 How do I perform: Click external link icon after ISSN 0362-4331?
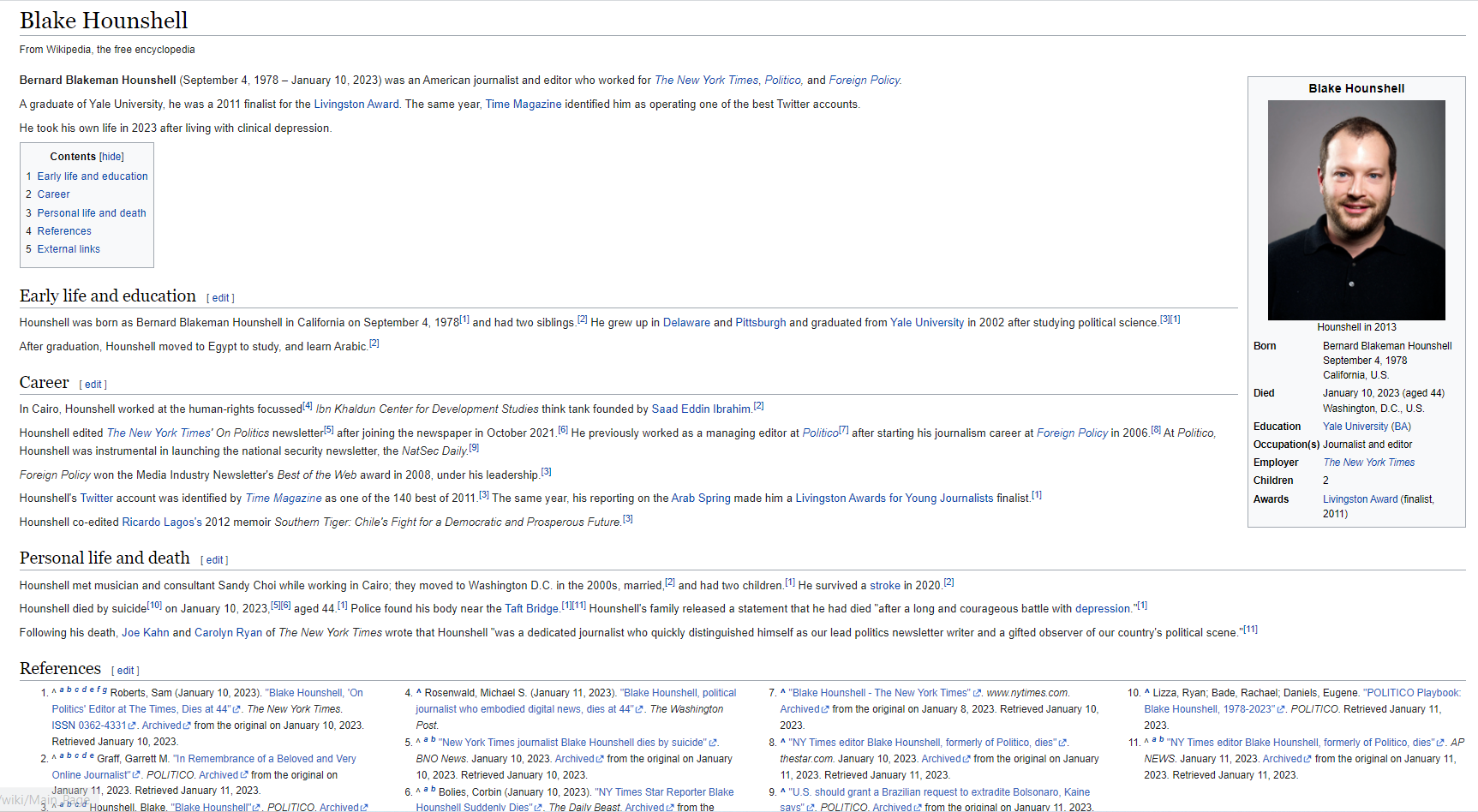coord(132,726)
